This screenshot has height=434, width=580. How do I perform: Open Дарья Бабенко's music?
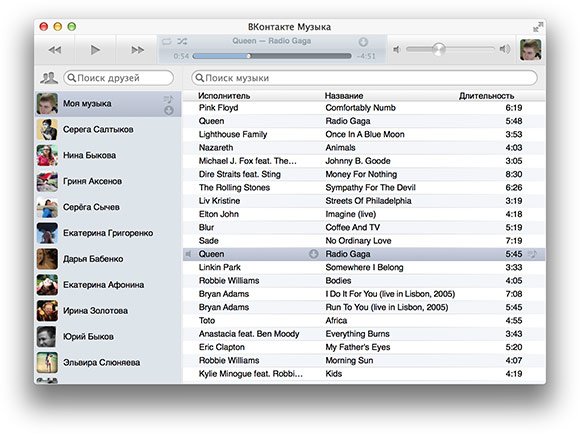pyautogui.click(x=108, y=259)
